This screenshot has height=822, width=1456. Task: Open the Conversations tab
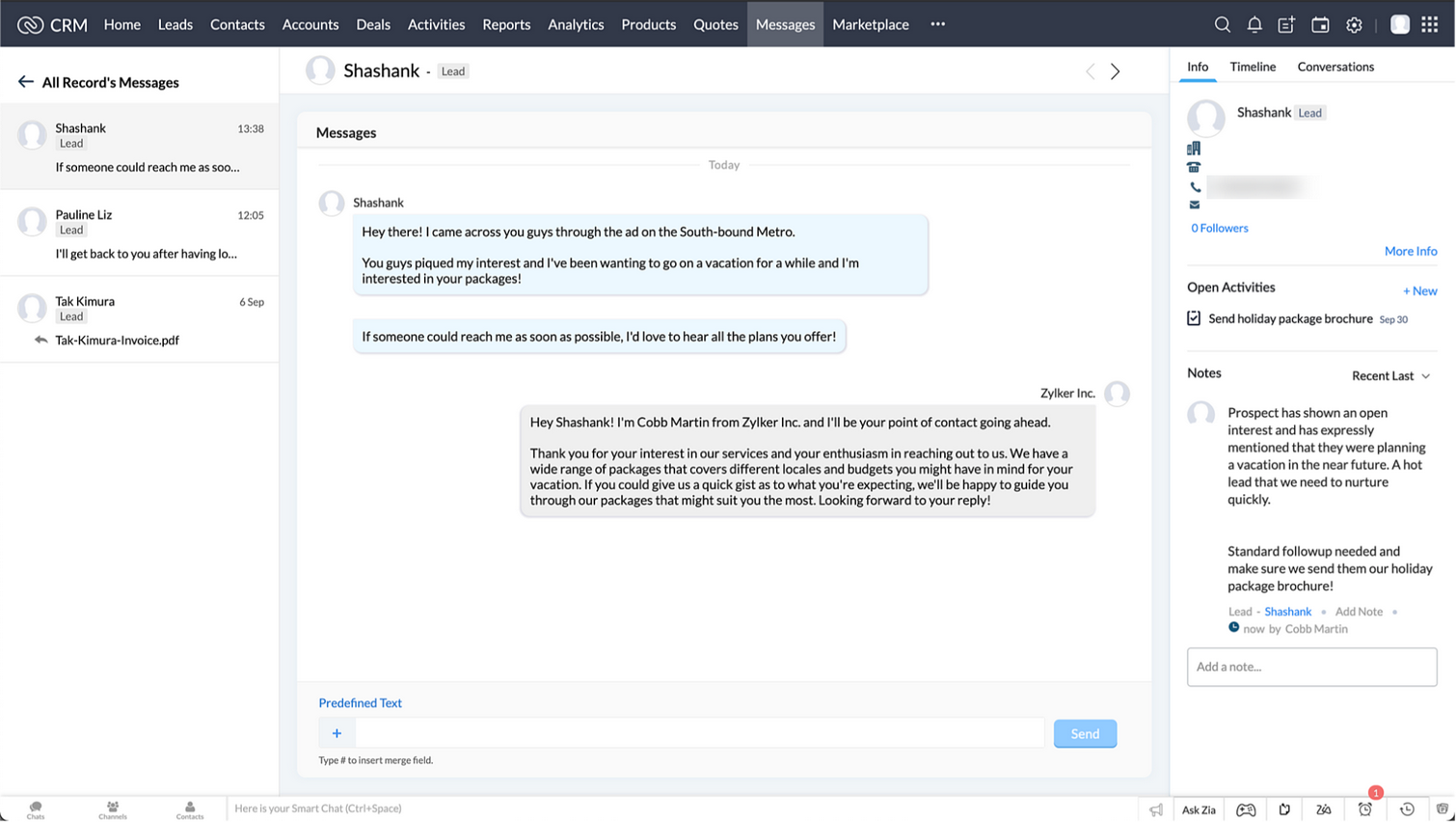[1335, 67]
